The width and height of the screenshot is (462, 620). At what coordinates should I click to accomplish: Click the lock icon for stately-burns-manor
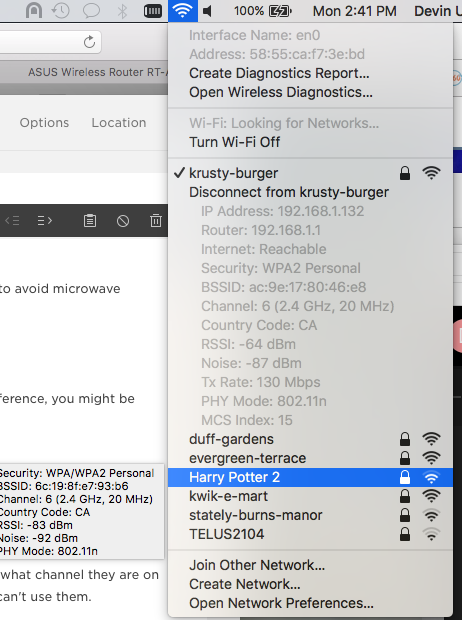[x=405, y=515]
